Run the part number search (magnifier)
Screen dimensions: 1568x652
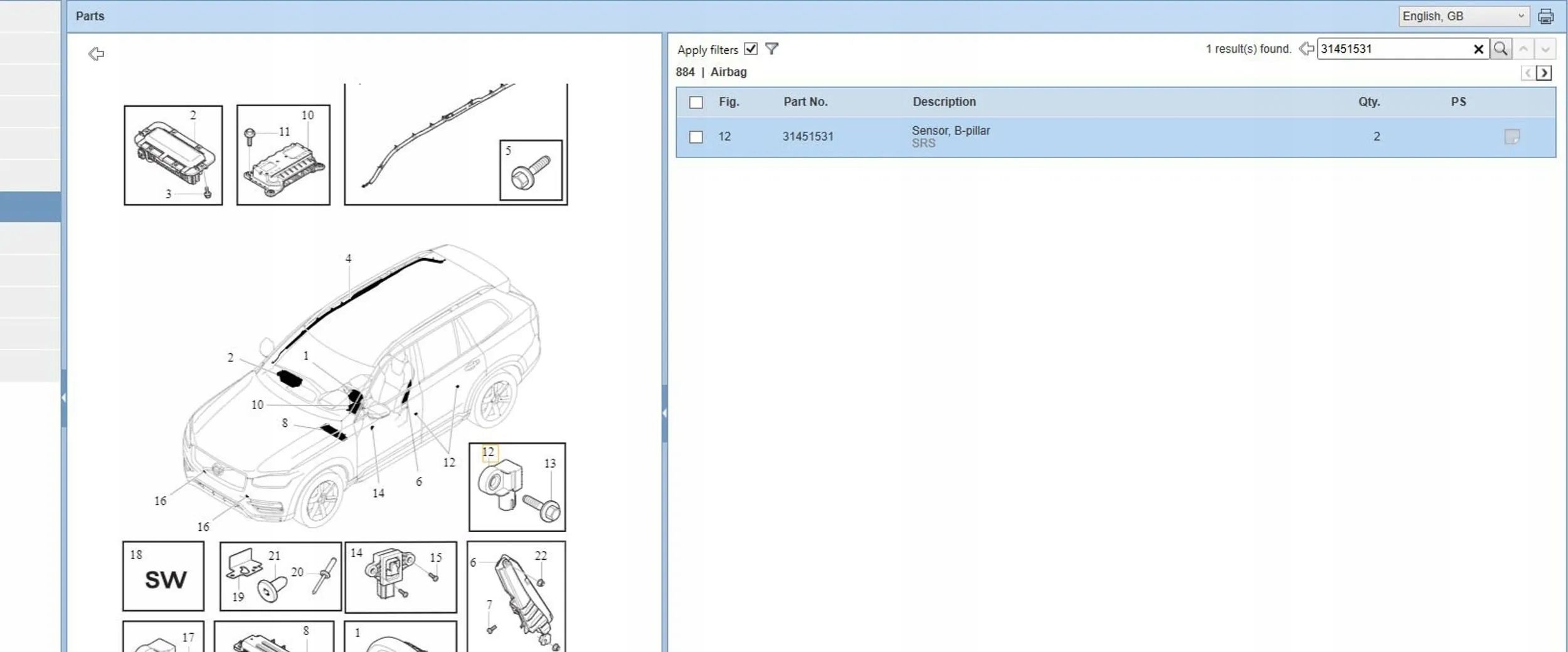tap(1500, 49)
